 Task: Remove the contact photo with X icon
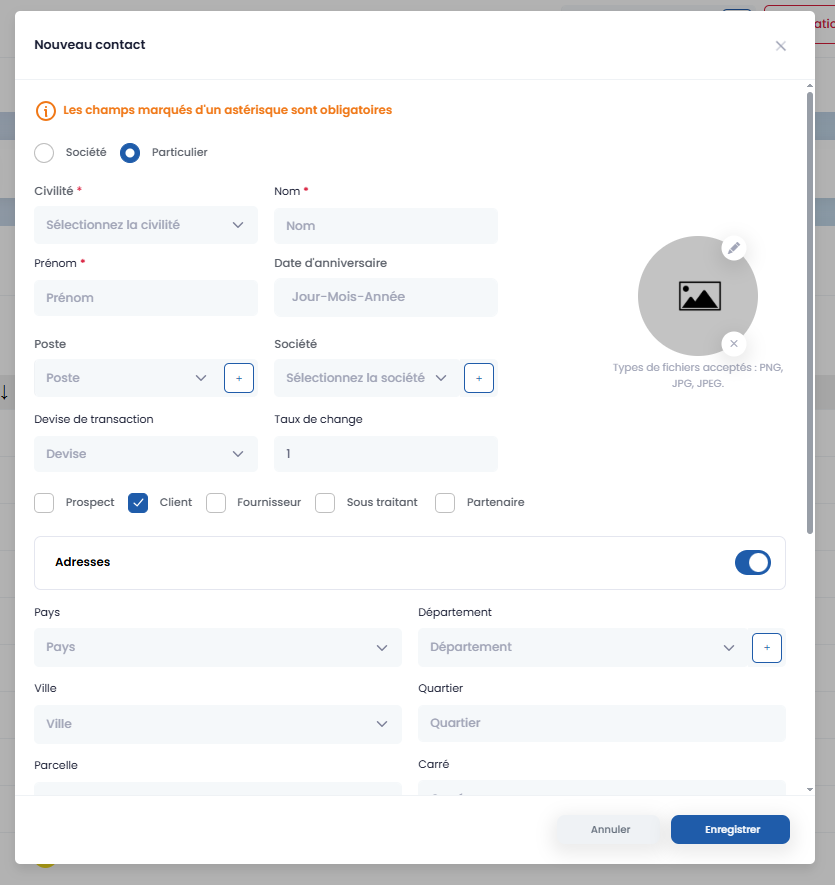point(734,343)
